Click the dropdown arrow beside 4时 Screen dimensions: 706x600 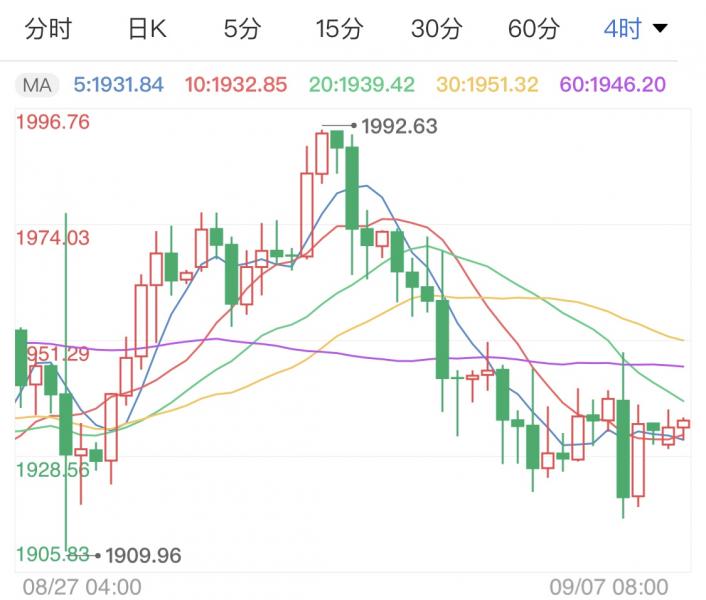[659, 29]
